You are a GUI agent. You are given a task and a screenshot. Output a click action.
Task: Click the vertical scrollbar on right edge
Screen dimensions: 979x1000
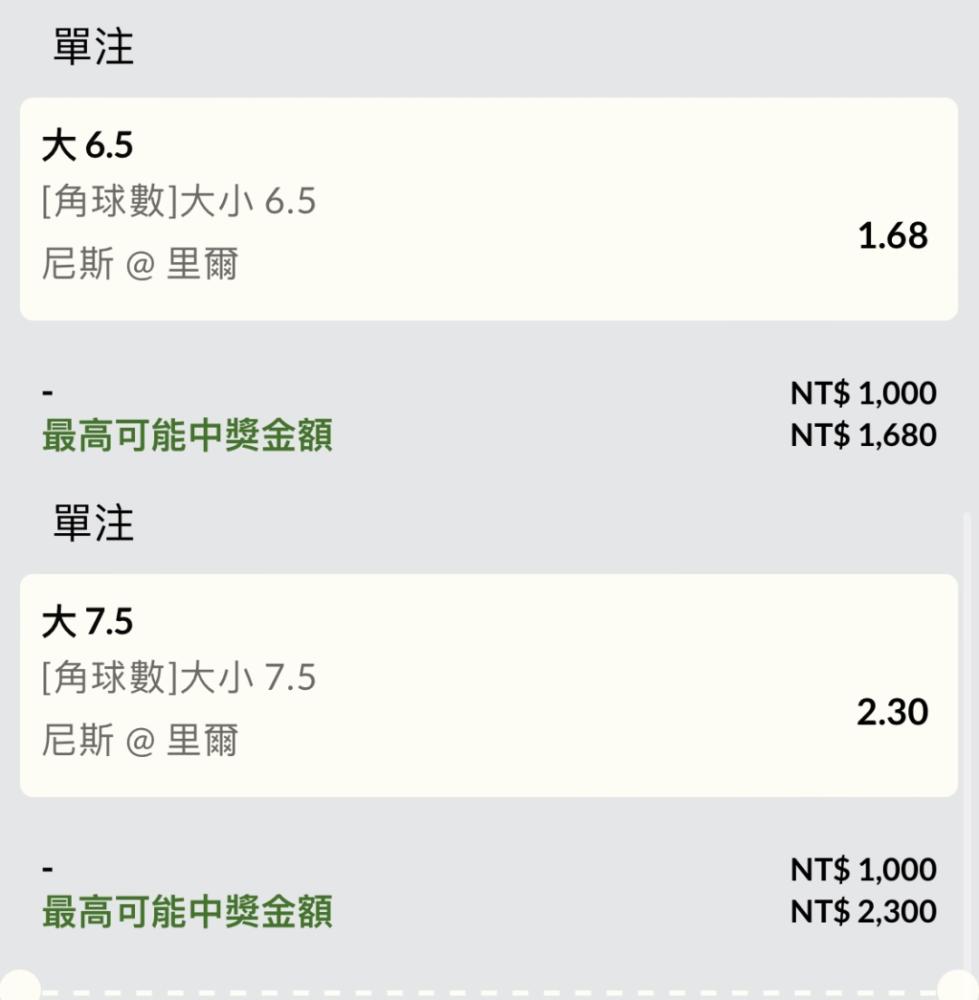click(x=967, y=740)
